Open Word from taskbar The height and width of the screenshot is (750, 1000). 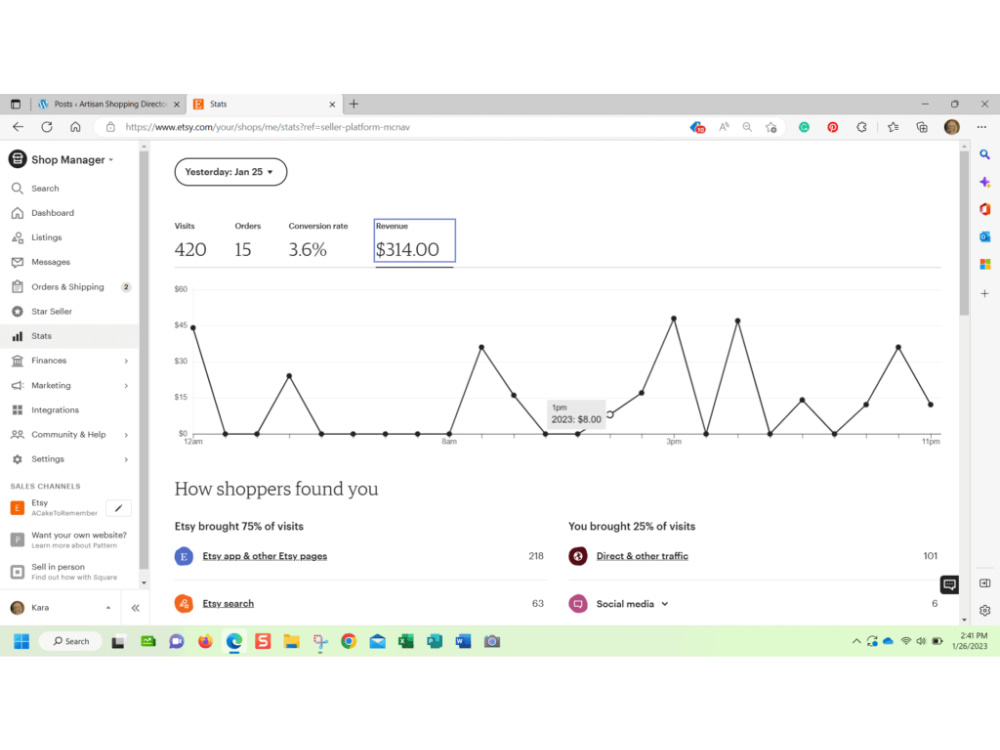(463, 642)
